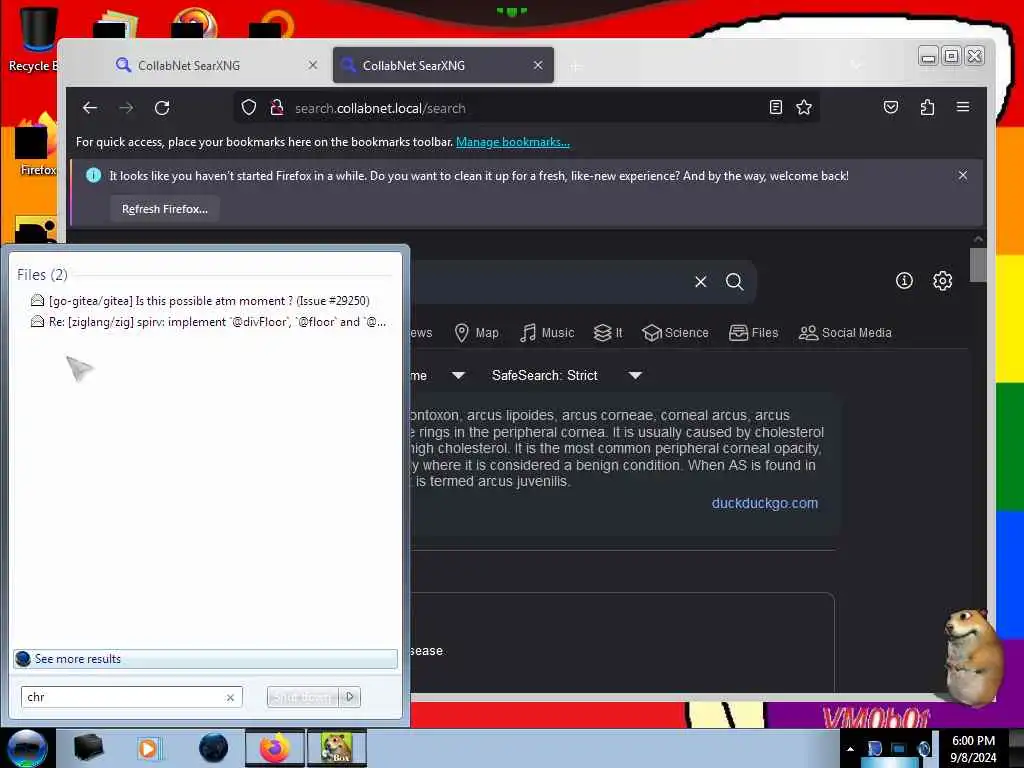The image size is (1024, 768).
Task: Open Pocket save icon
Action: 891,108
